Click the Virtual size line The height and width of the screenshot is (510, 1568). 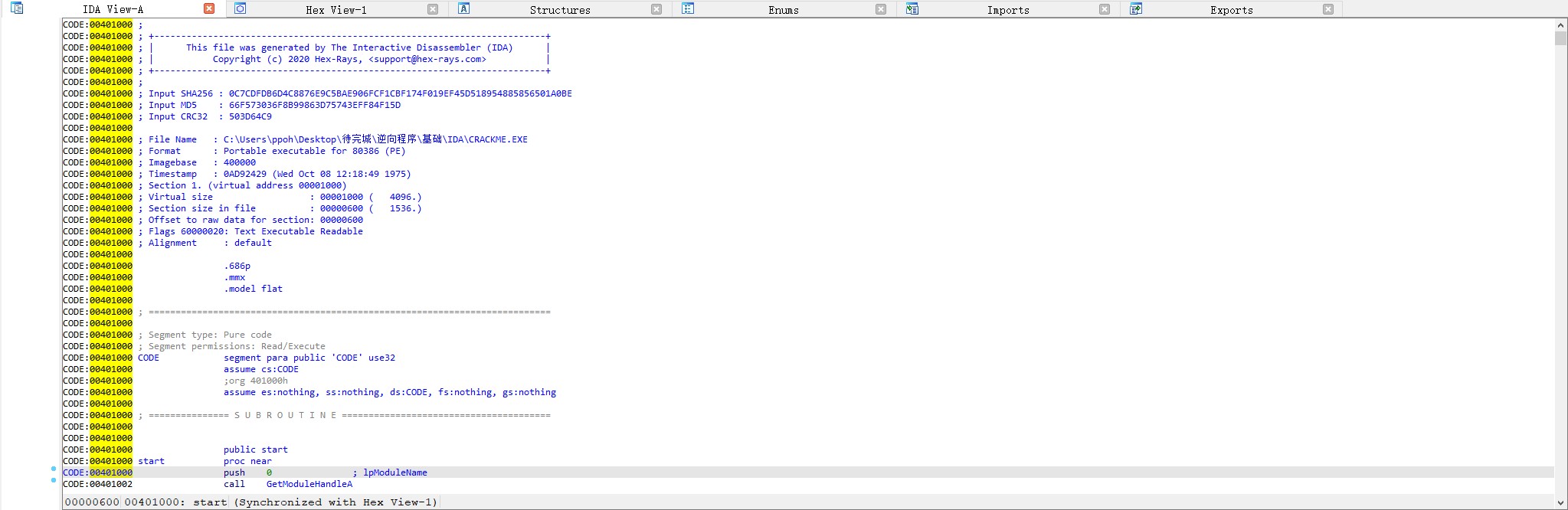tap(280, 197)
